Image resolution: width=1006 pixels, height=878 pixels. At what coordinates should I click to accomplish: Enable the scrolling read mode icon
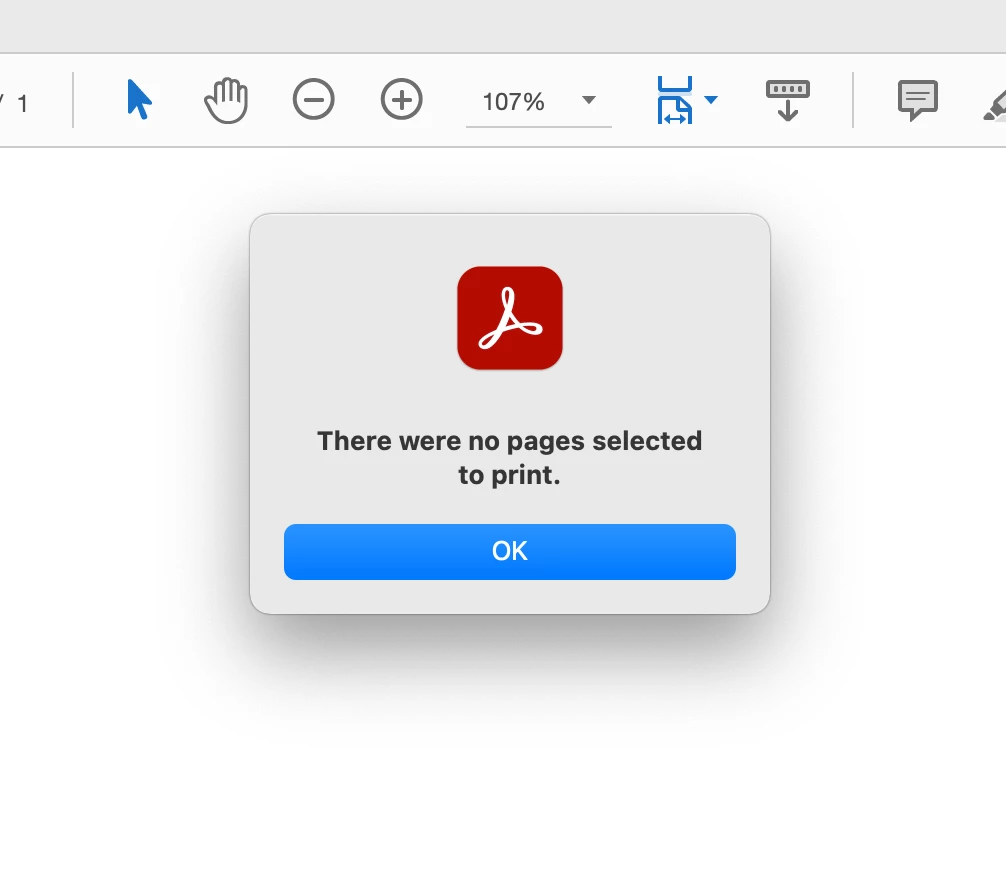[788, 100]
